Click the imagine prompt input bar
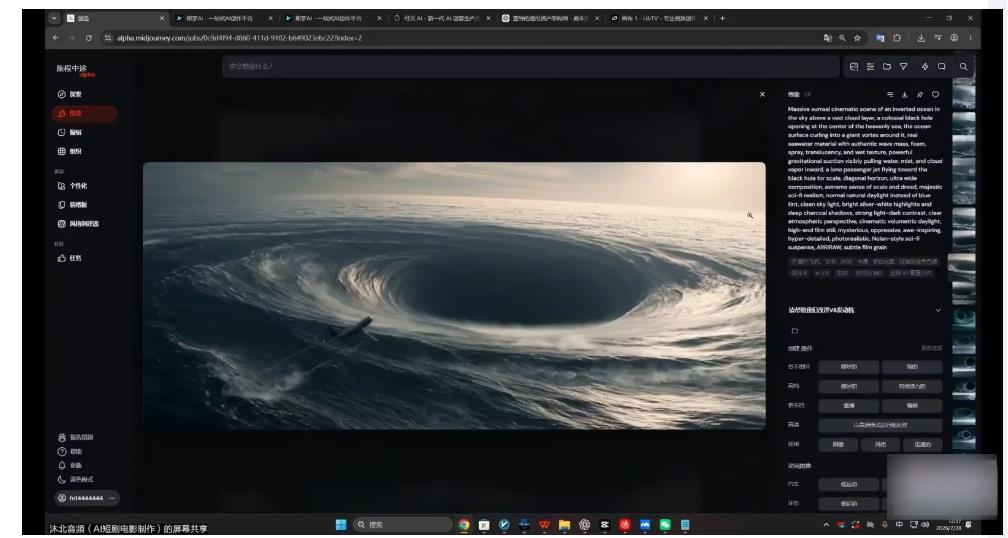The height and width of the screenshot is (538, 1008). coord(530,66)
